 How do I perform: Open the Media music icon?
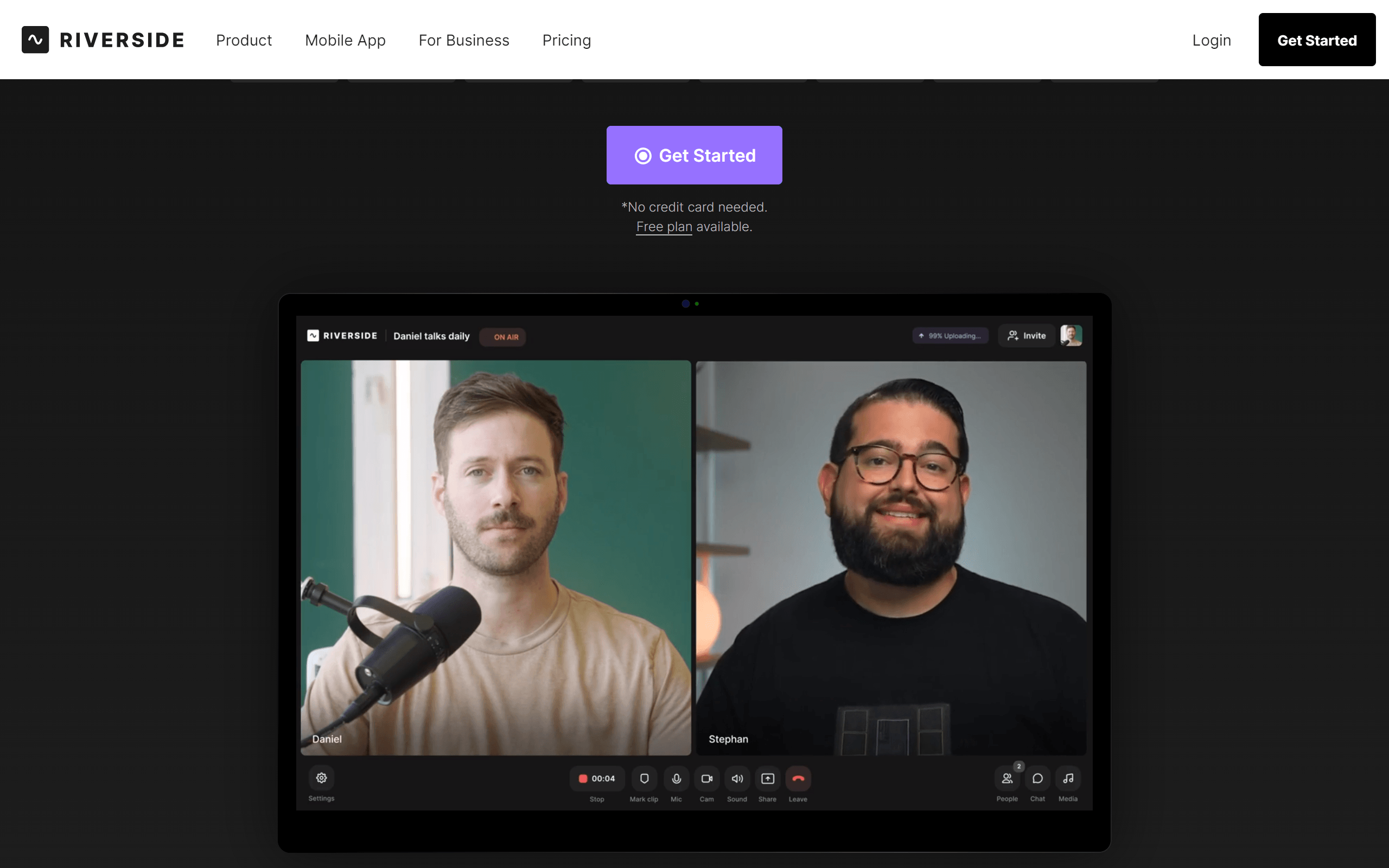pos(1068,778)
